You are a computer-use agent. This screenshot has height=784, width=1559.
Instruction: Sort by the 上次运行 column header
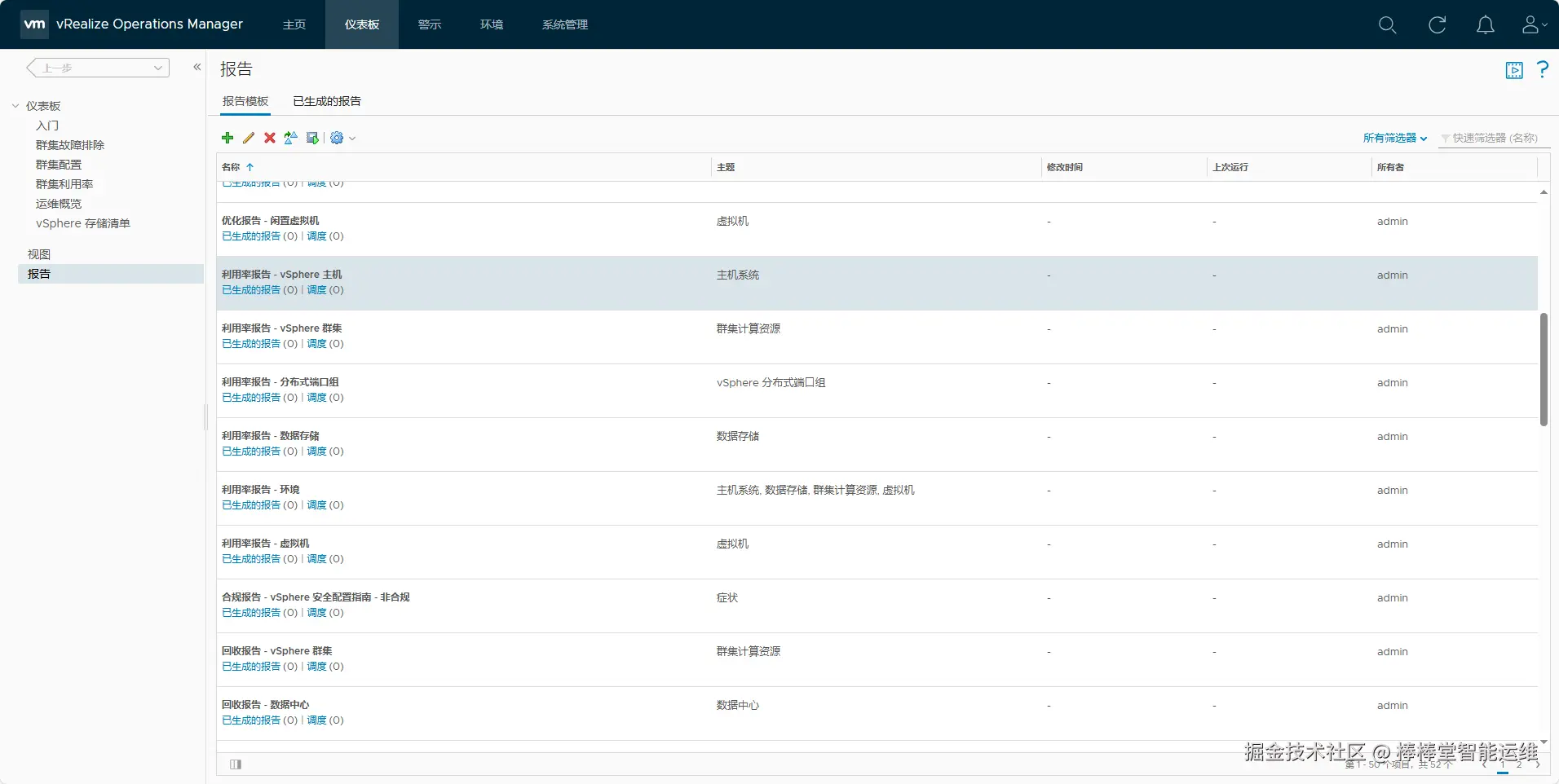point(1230,167)
